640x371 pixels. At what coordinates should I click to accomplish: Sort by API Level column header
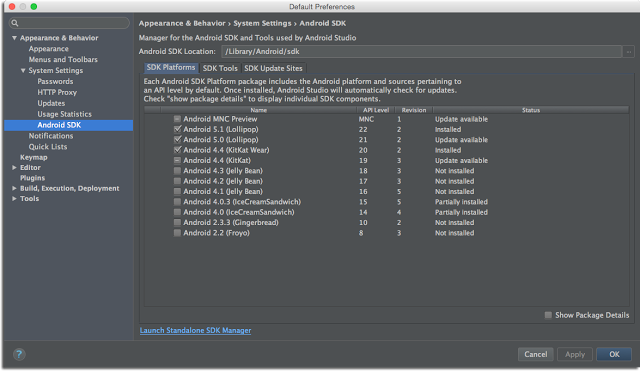point(376,110)
